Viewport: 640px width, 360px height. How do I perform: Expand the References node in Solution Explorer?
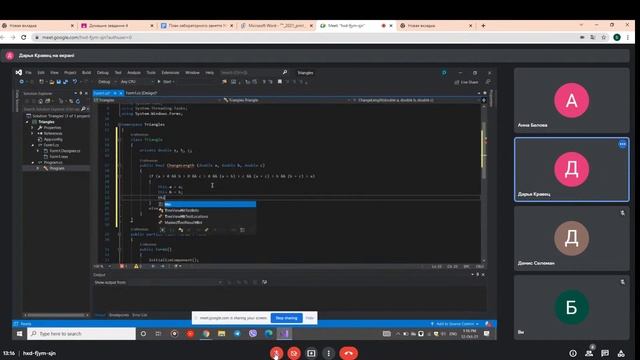point(33,133)
